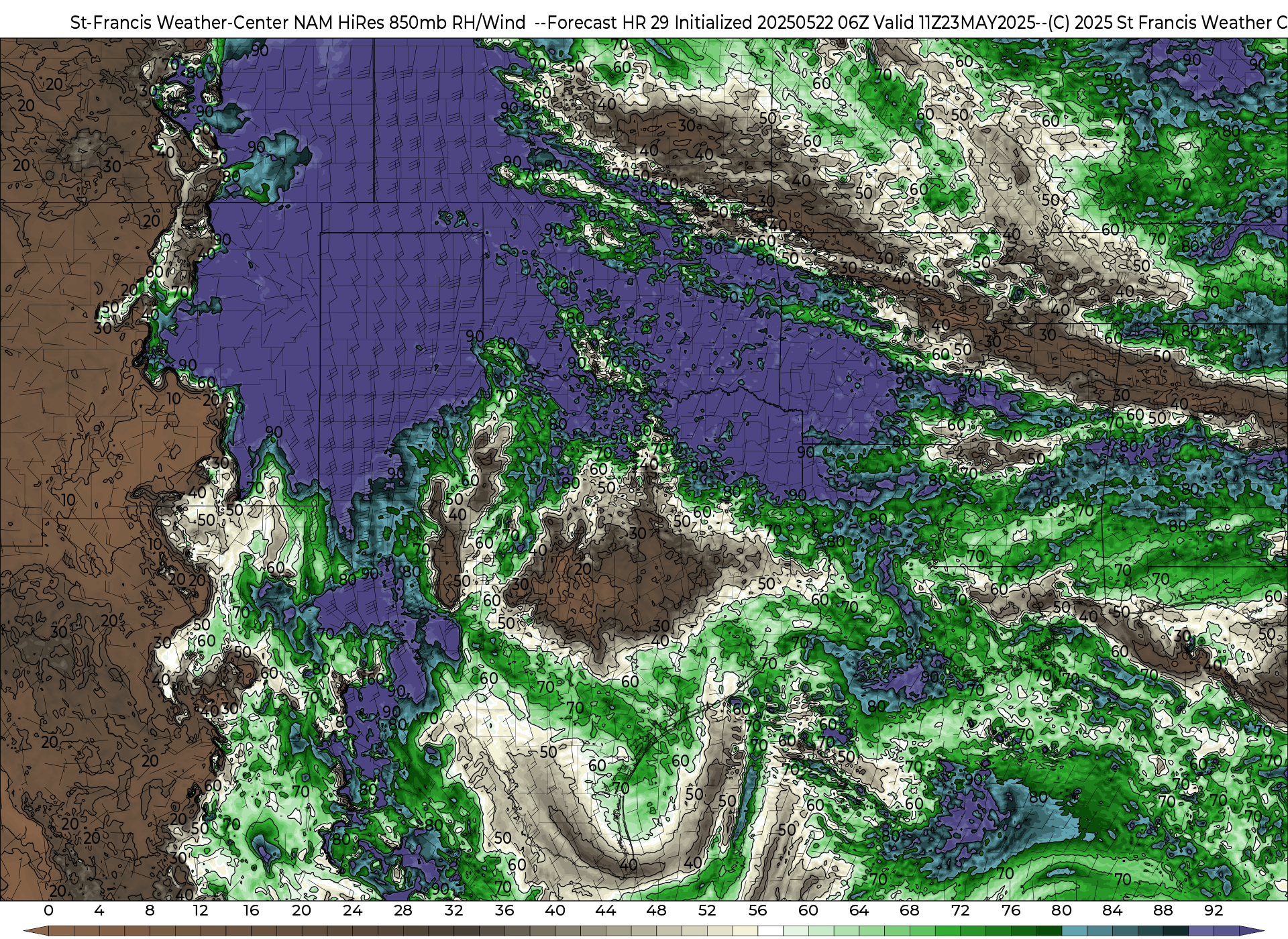Click colorbar label '72'

point(960,911)
